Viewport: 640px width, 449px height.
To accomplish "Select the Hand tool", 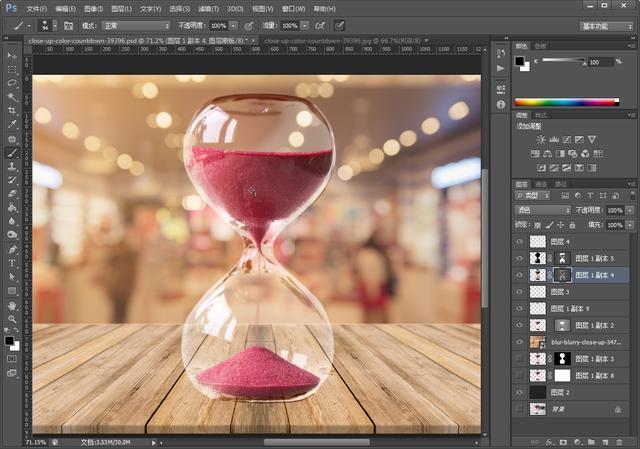I will click(12, 306).
